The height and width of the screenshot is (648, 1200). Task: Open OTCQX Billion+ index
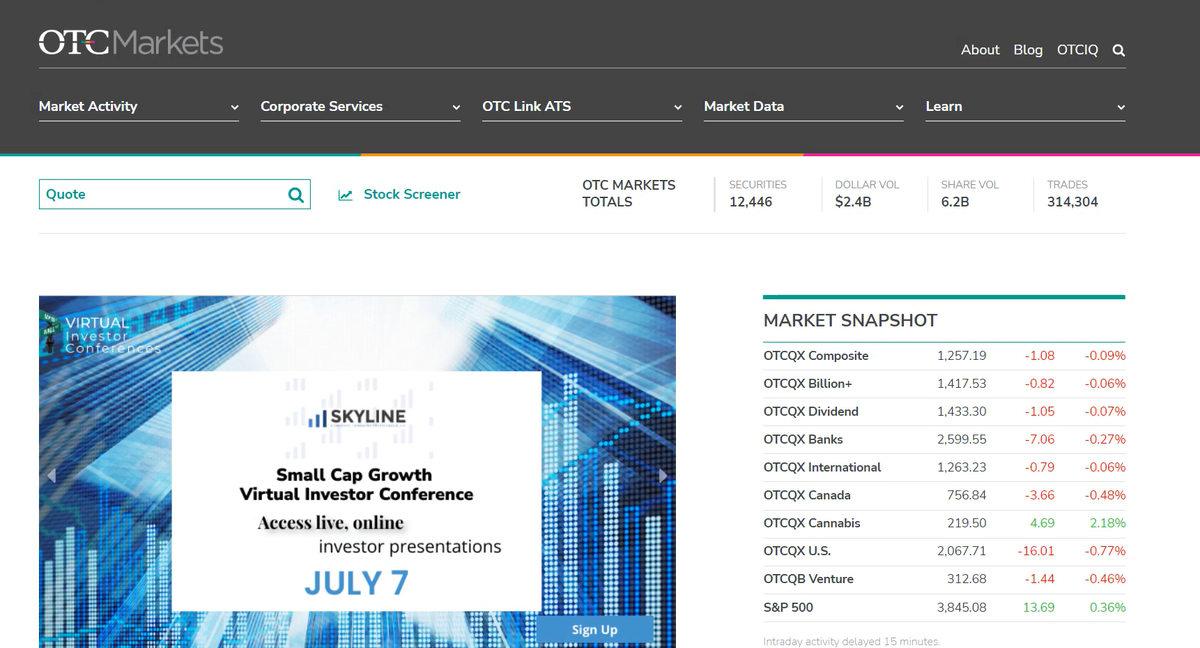coord(808,384)
